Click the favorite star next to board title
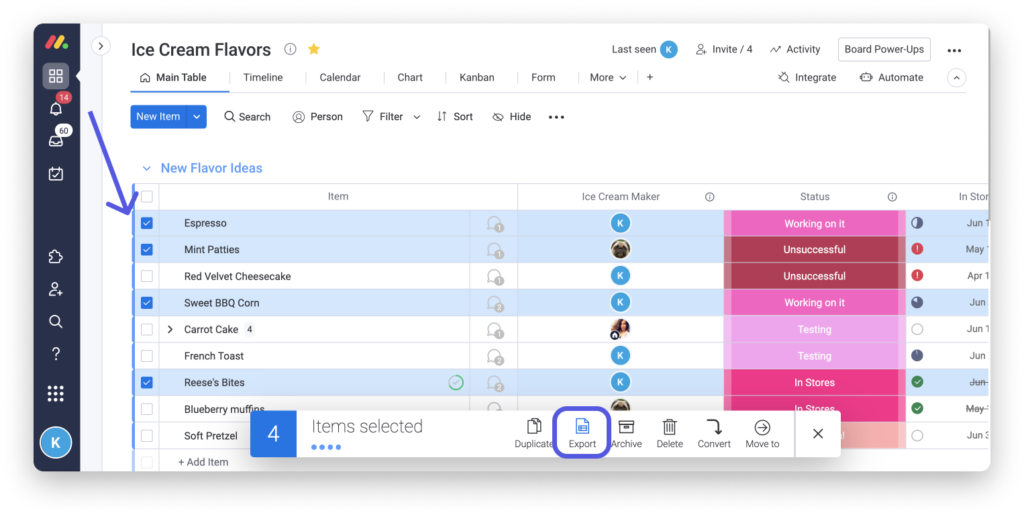The width and height of the screenshot is (1024, 515). [x=314, y=49]
